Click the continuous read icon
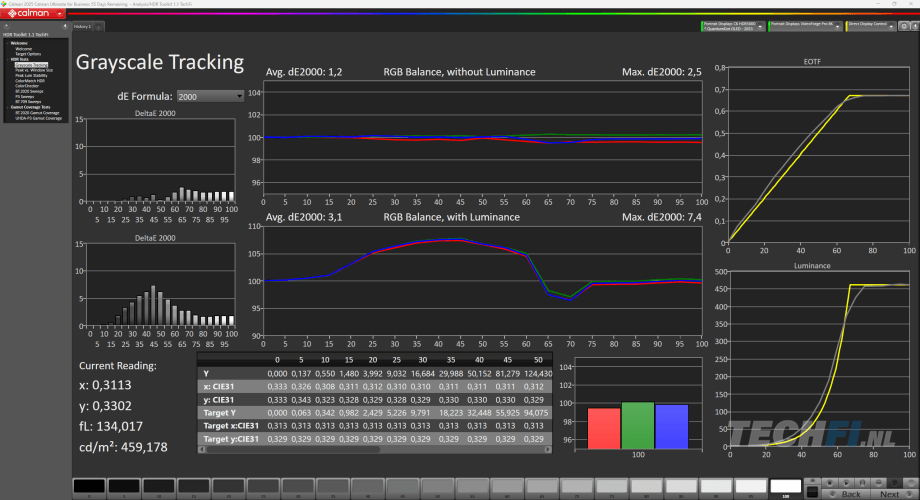This screenshot has height=500, width=920. coord(878,483)
